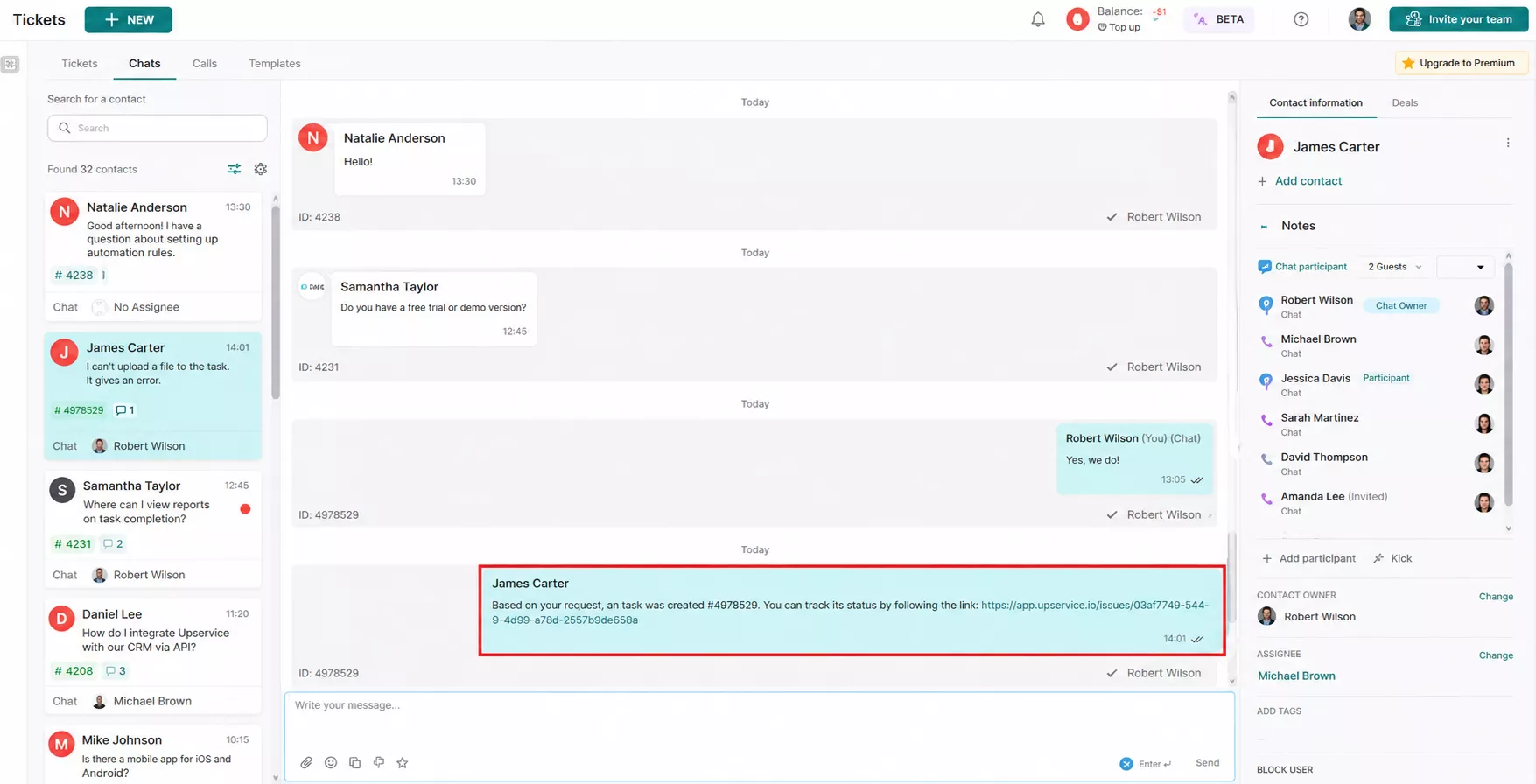This screenshot has height=784, width=1536.
Task: Click ticket number # 4238
Action: [x=74, y=275]
